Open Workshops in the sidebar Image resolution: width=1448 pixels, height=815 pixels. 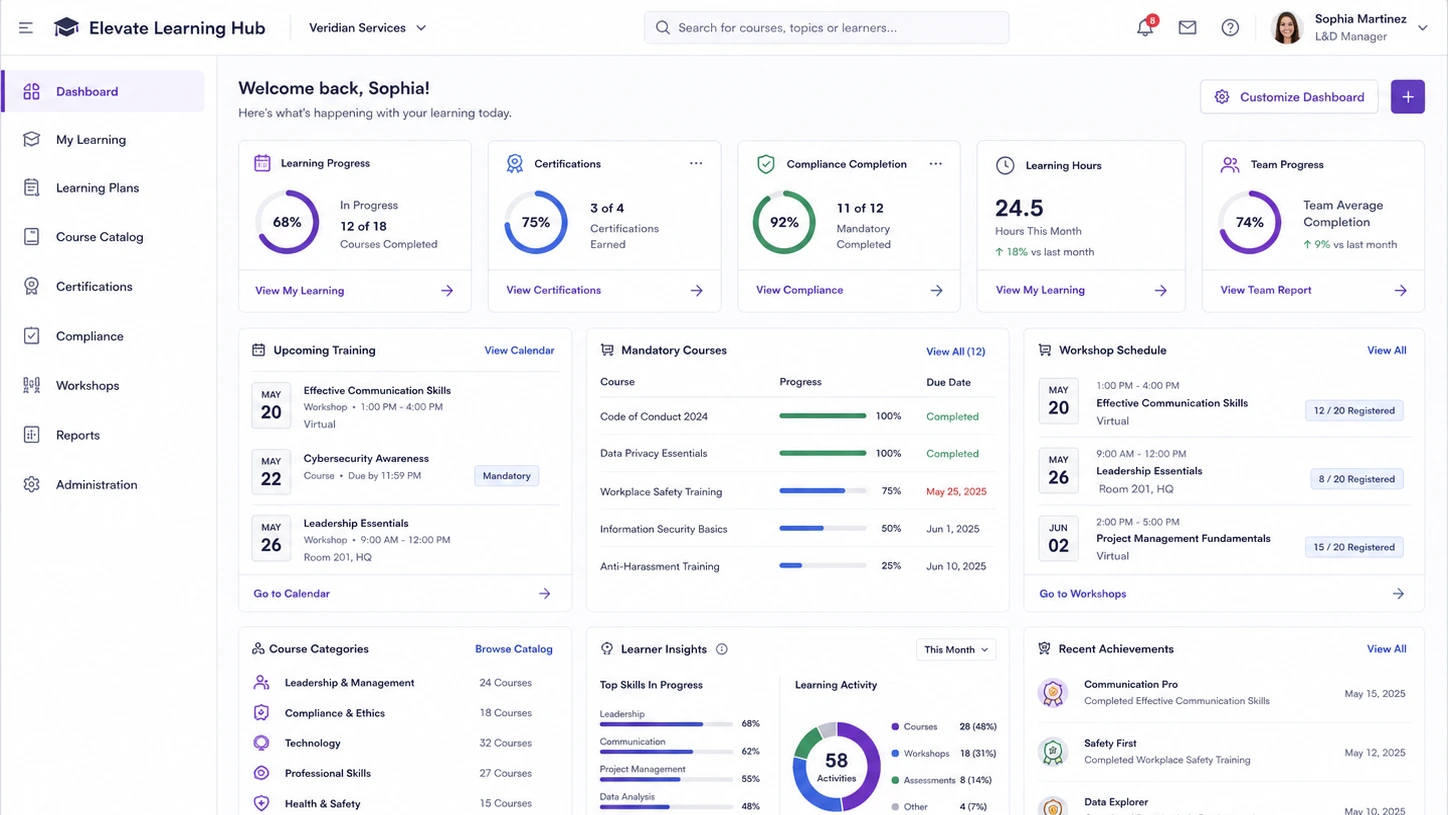click(x=88, y=386)
